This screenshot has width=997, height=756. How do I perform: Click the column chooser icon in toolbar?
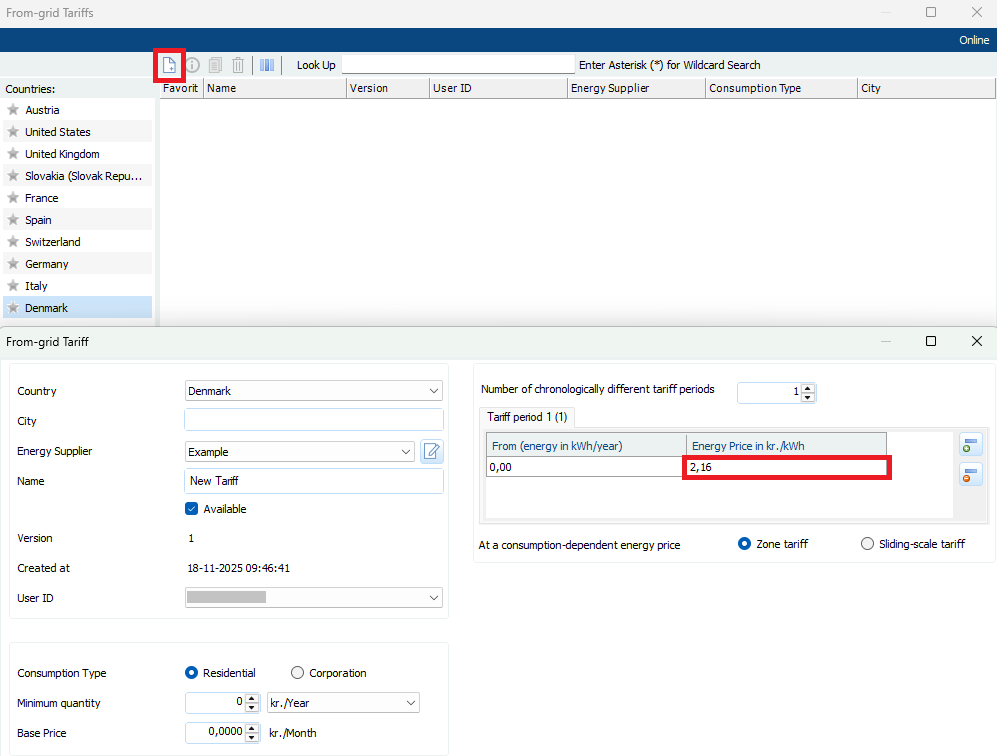(267, 65)
